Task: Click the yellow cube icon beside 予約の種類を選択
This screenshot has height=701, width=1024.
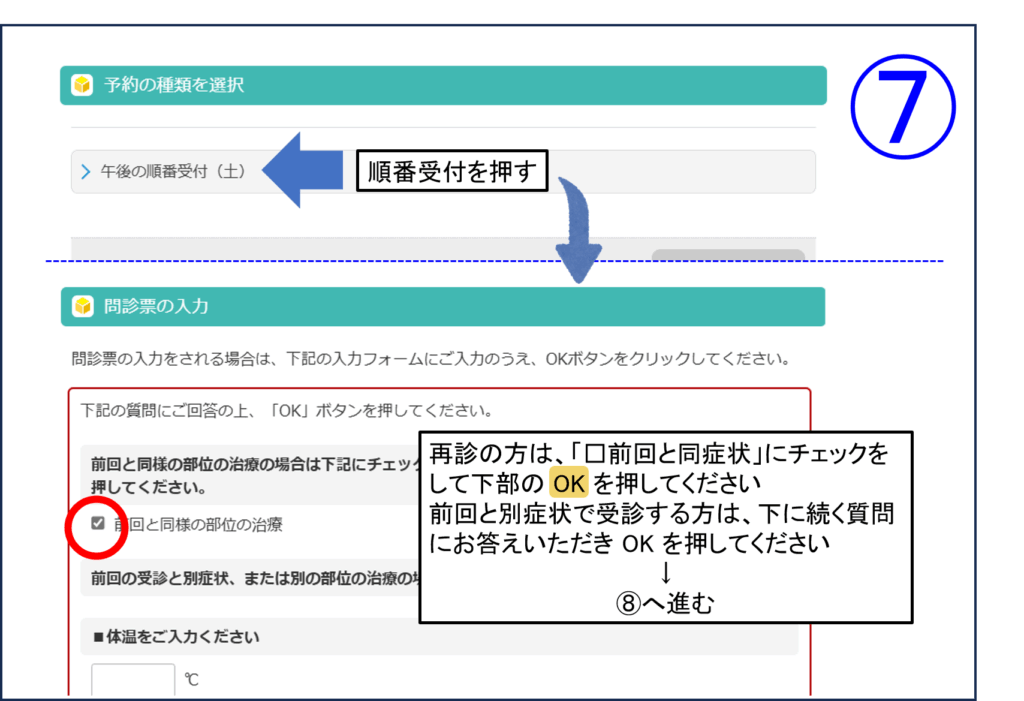Action: tap(82, 85)
